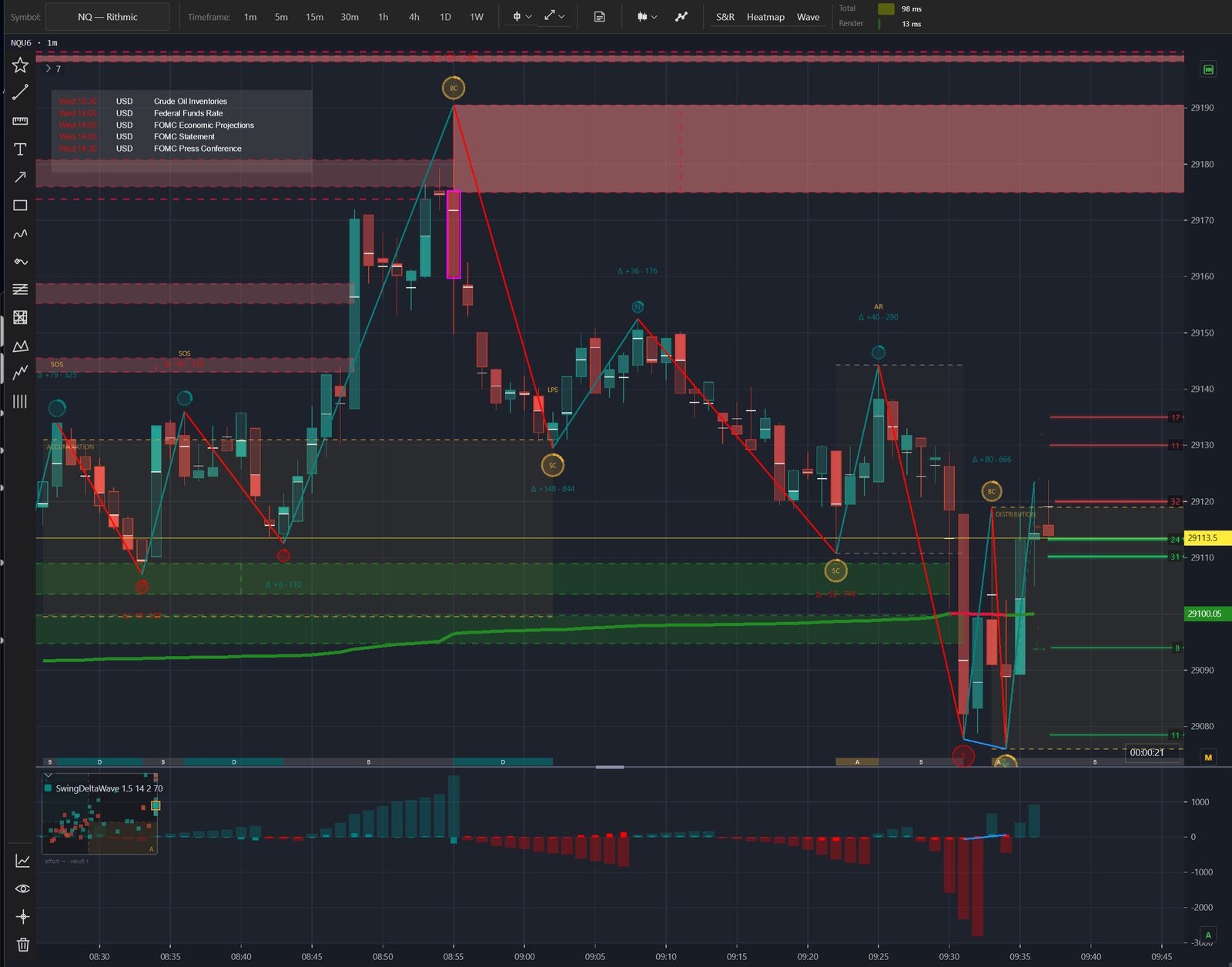Select the mountain pattern drawing tool
Screen dimensions: 1232x967
(x=20, y=346)
